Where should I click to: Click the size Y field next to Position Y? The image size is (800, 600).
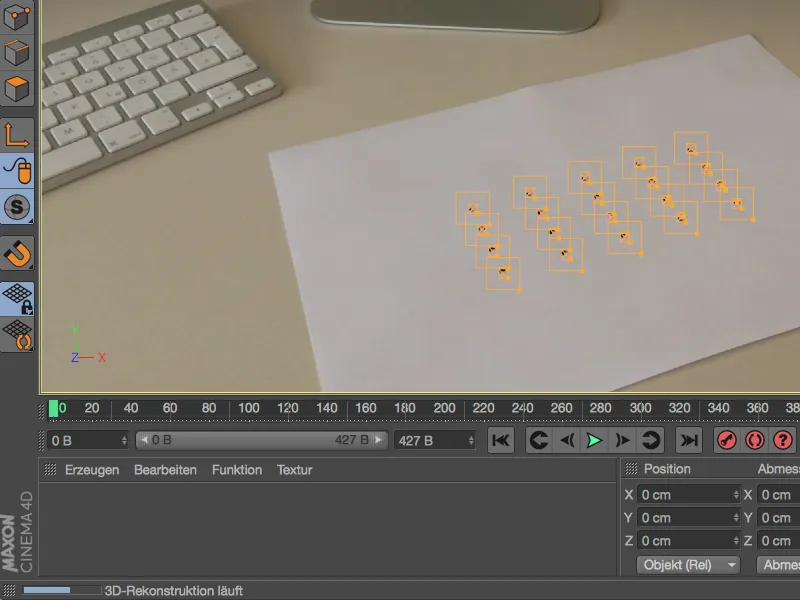click(779, 518)
